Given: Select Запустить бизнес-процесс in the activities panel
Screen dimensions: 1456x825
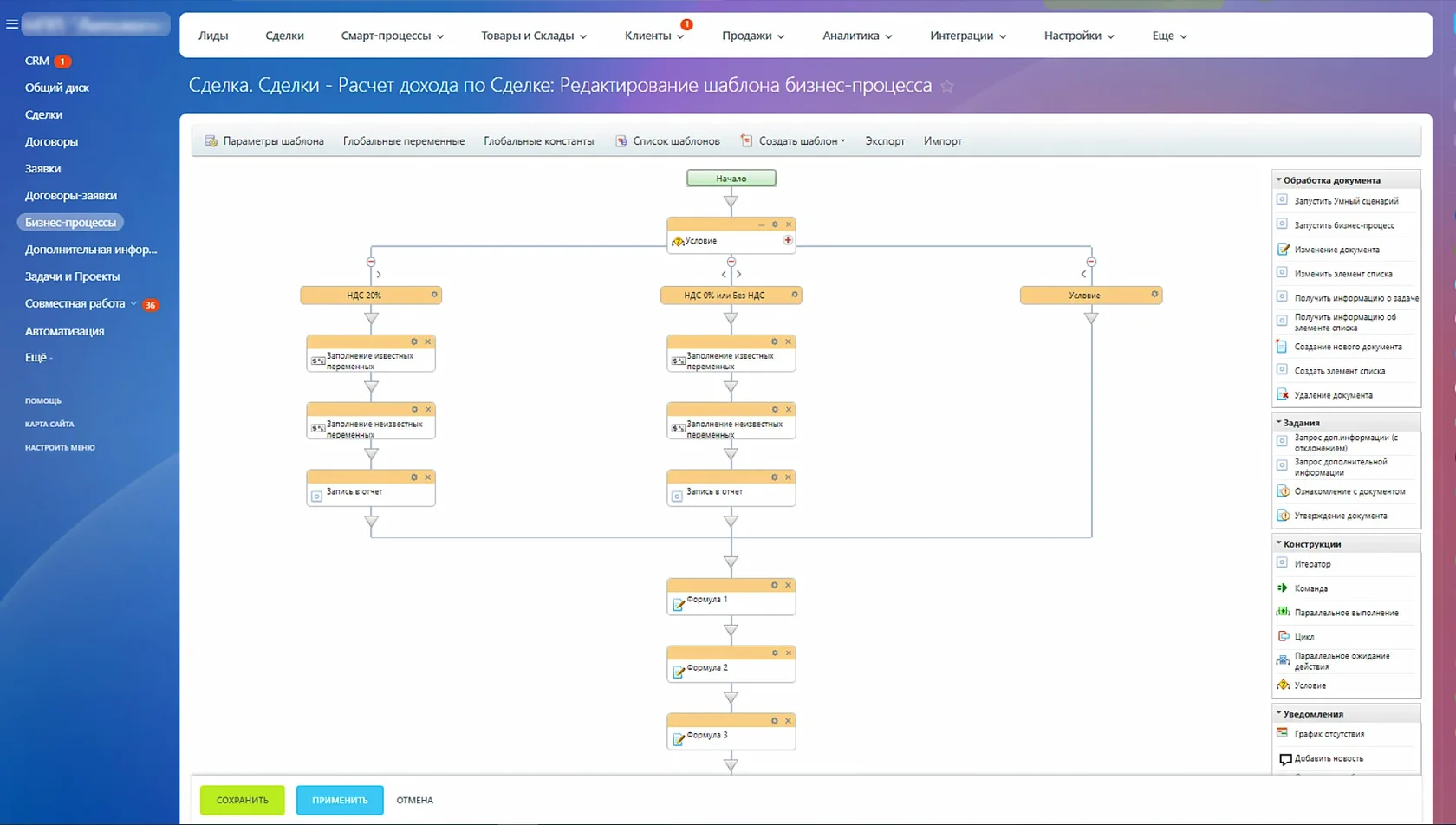Looking at the screenshot, I should (1344, 225).
